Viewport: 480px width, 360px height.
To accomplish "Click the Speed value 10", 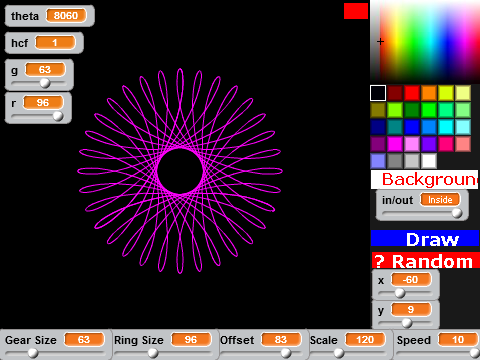I will 458,340.
